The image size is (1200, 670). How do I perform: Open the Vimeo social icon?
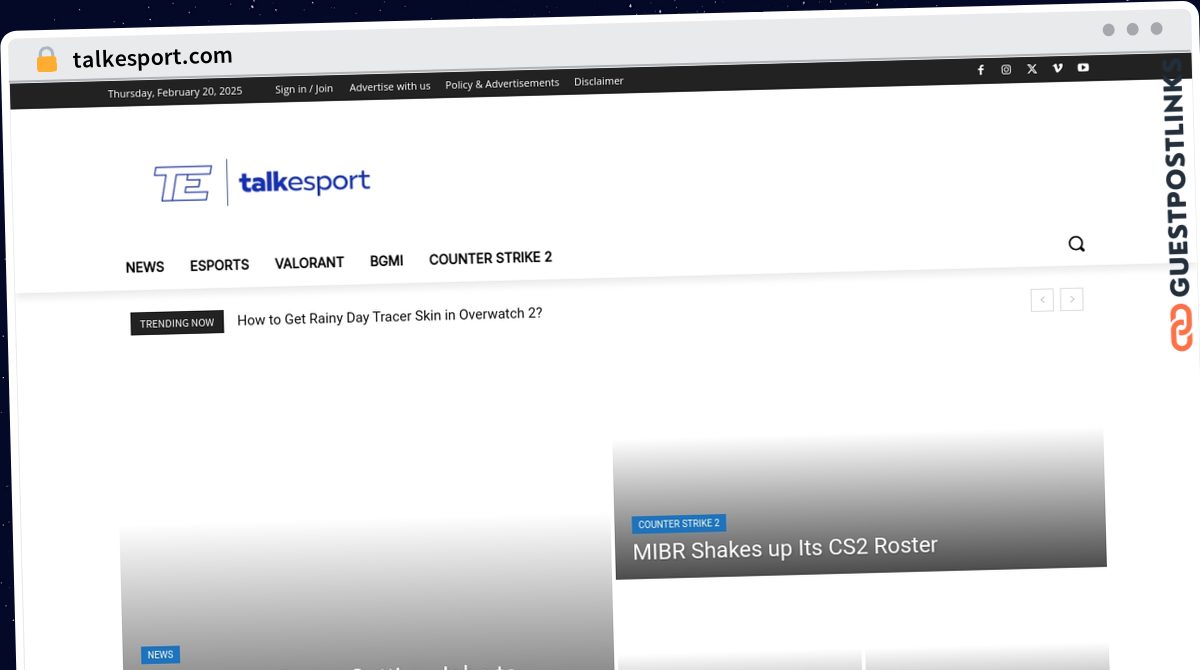(1058, 68)
